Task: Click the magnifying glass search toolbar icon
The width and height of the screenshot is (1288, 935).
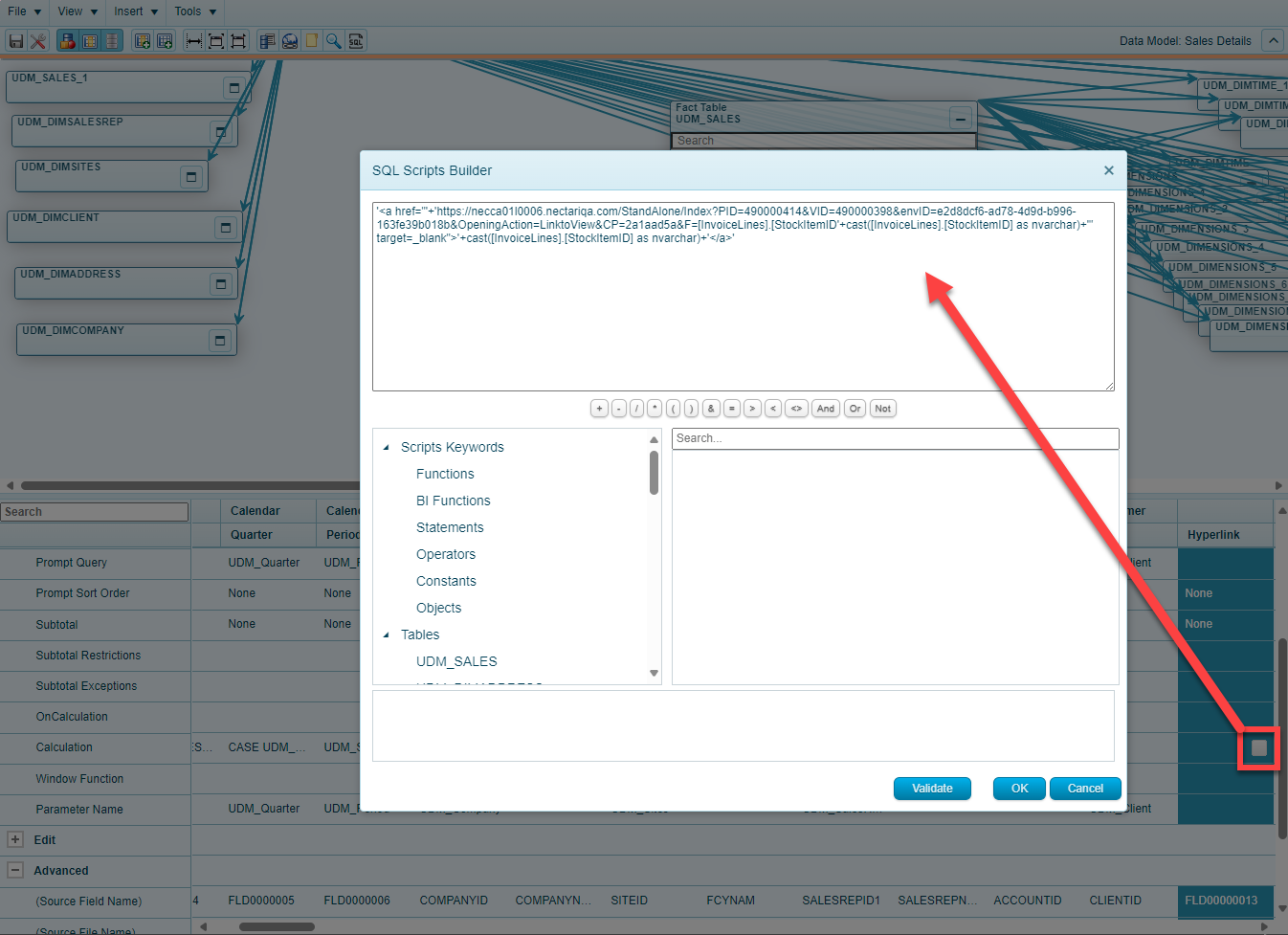Action: pos(333,41)
